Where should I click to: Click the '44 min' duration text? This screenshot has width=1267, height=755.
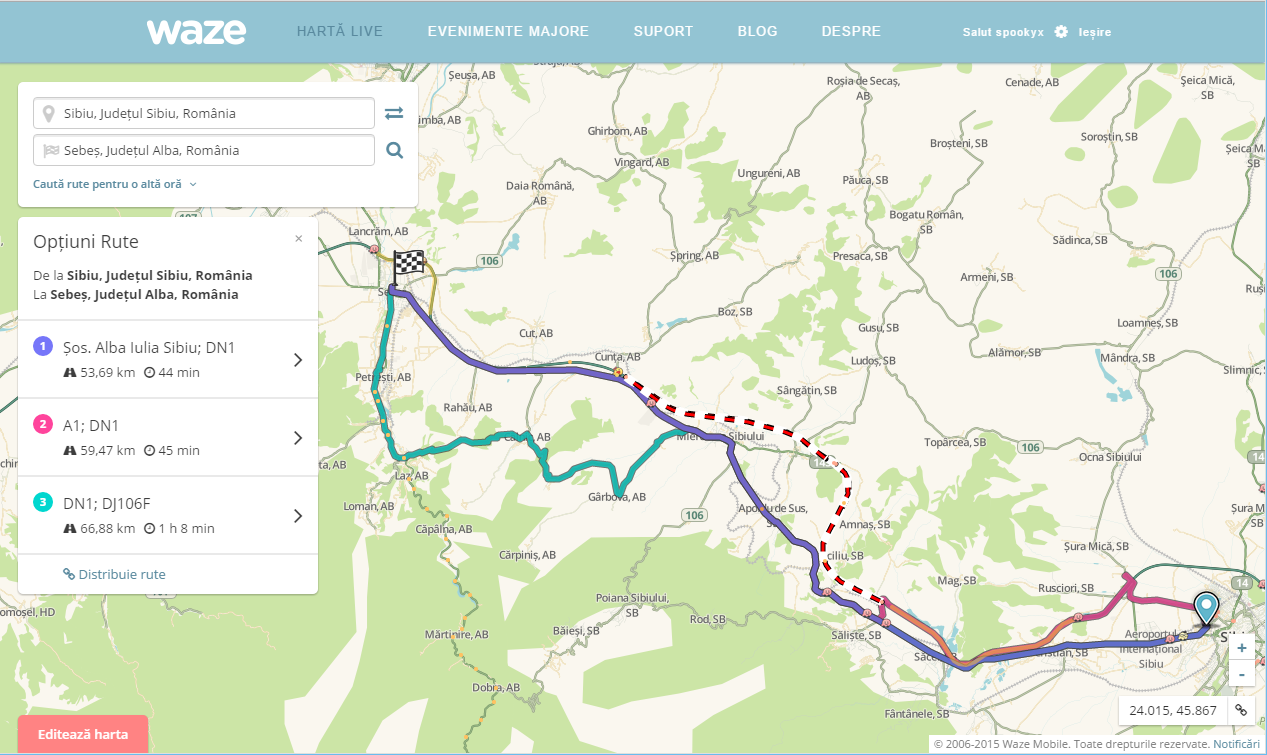[179, 372]
